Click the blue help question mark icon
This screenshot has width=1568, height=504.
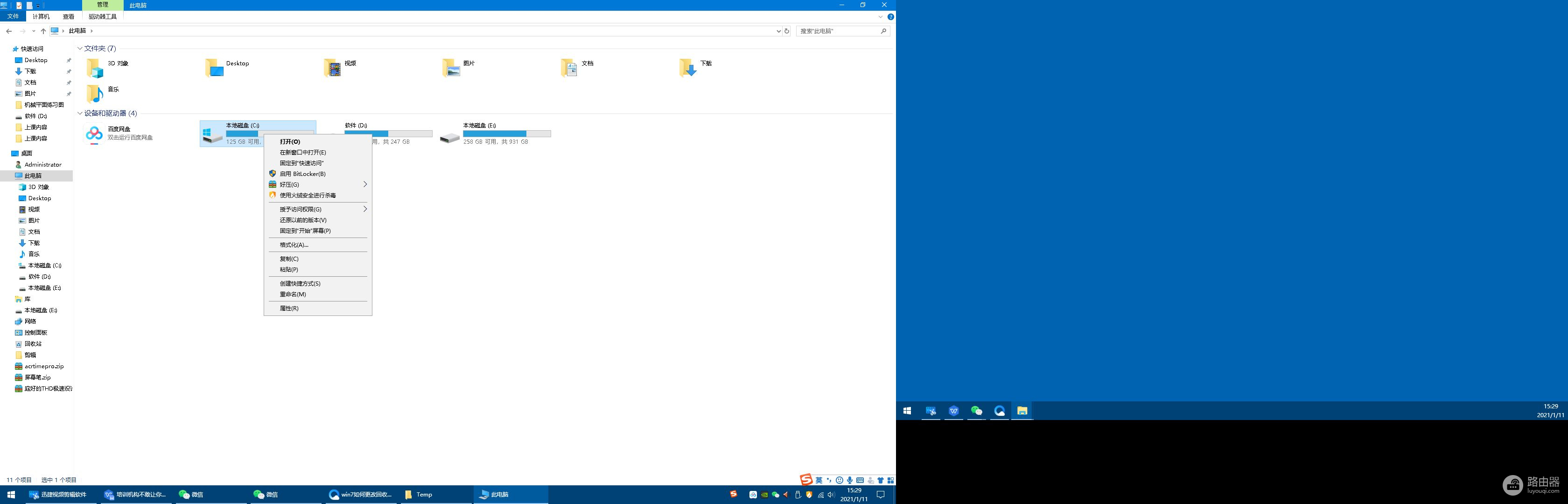click(x=890, y=17)
